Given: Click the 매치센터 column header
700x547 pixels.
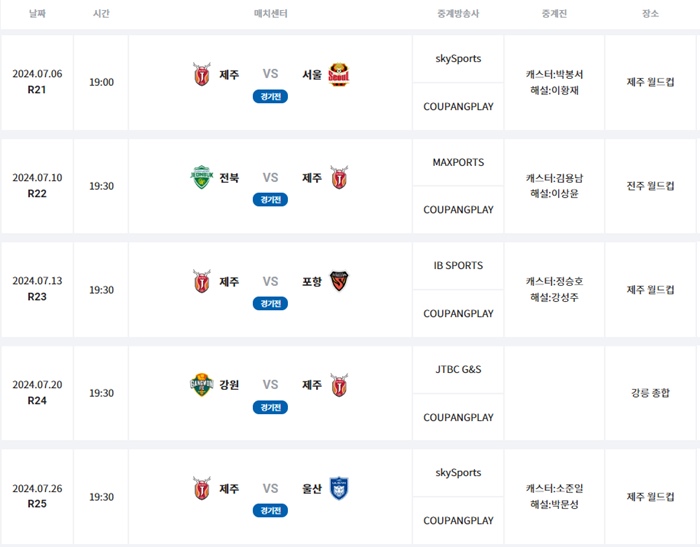Looking at the screenshot, I should coord(271,14).
